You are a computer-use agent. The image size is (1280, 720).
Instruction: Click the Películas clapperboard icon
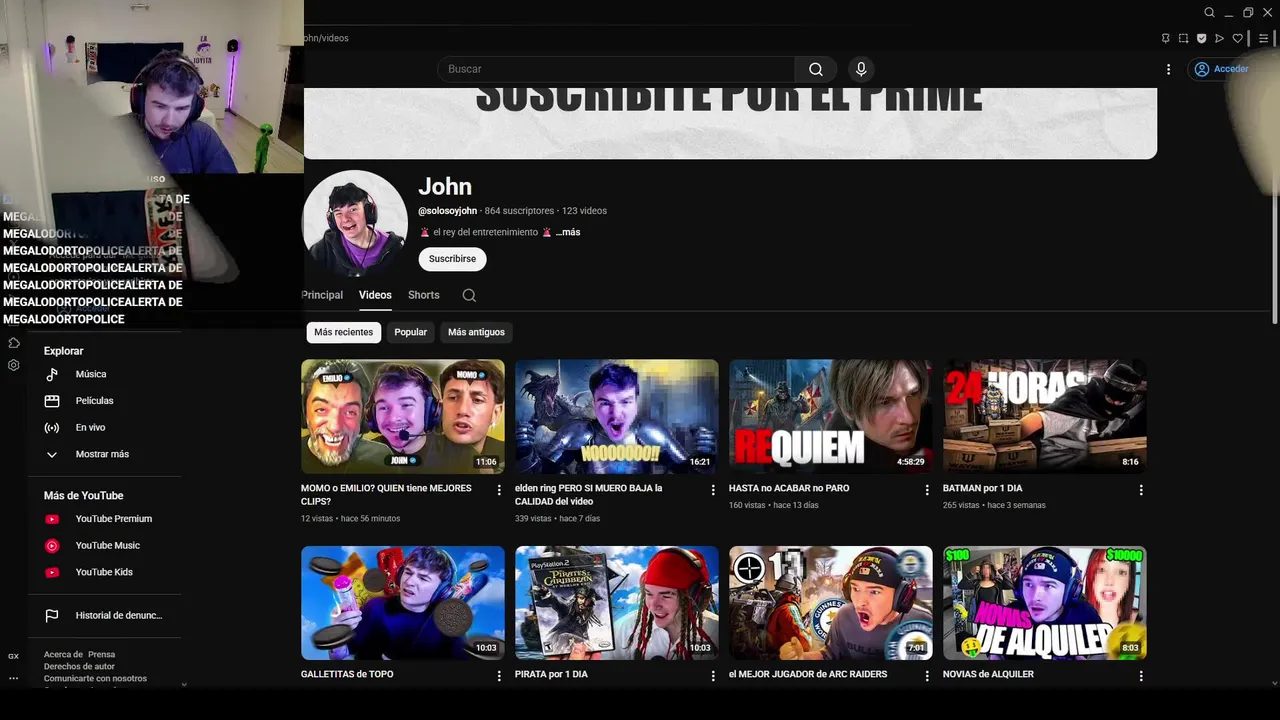(x=52, y=401)
